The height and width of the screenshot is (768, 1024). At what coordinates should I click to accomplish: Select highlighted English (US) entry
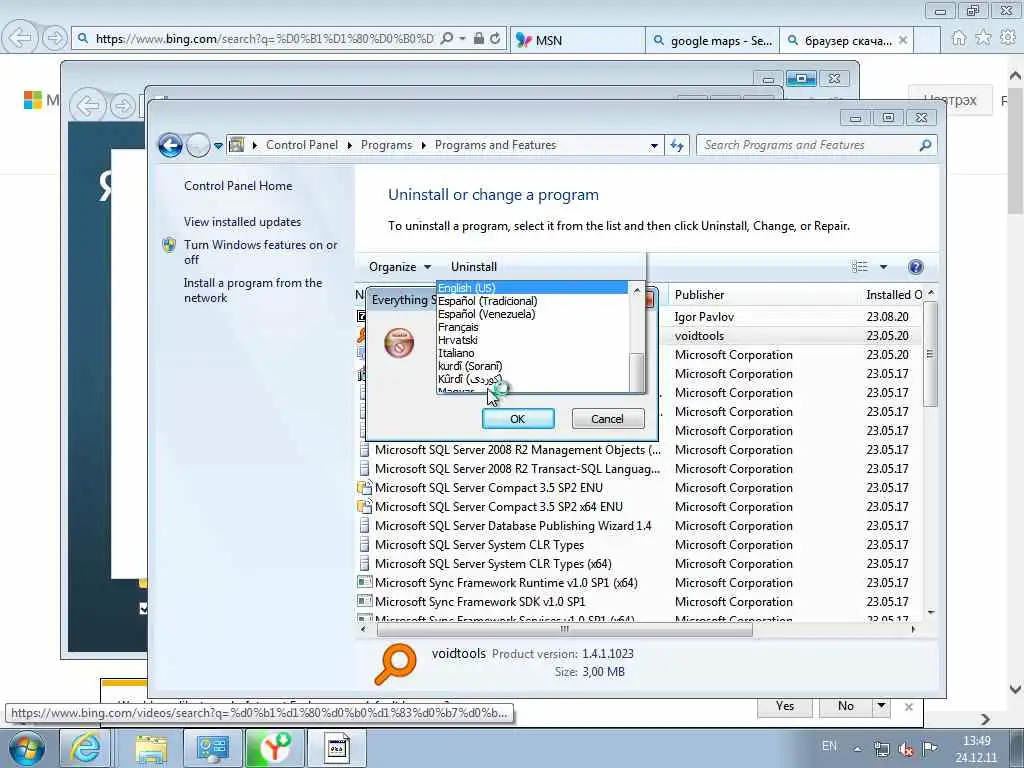(532, 288)
